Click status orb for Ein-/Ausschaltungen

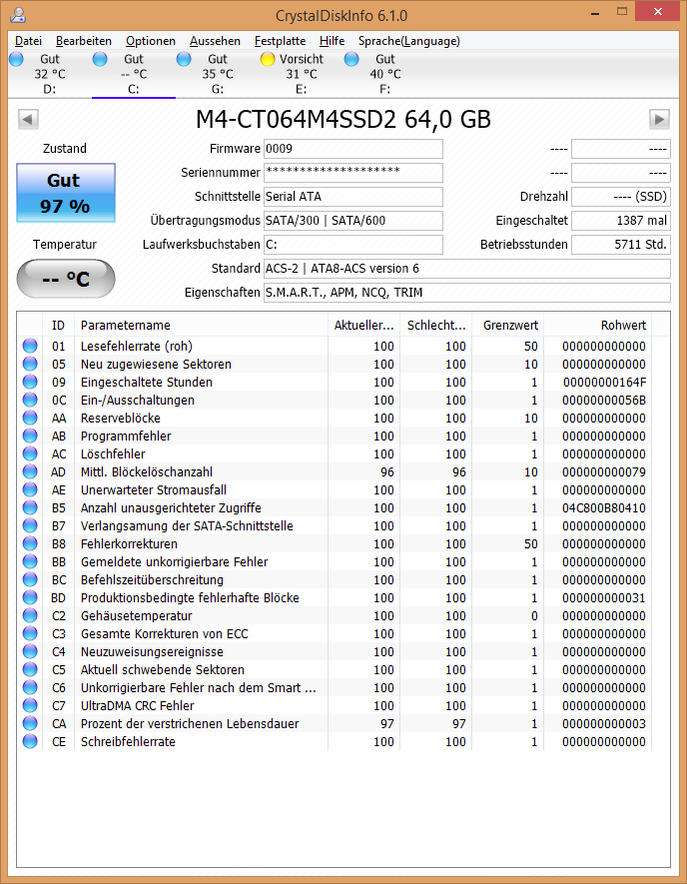[x=30, y=400]
